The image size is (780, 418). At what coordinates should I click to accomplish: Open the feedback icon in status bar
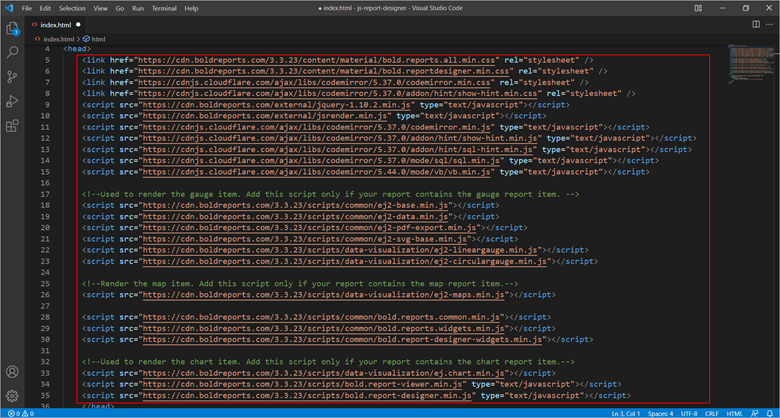pos(755,414)
